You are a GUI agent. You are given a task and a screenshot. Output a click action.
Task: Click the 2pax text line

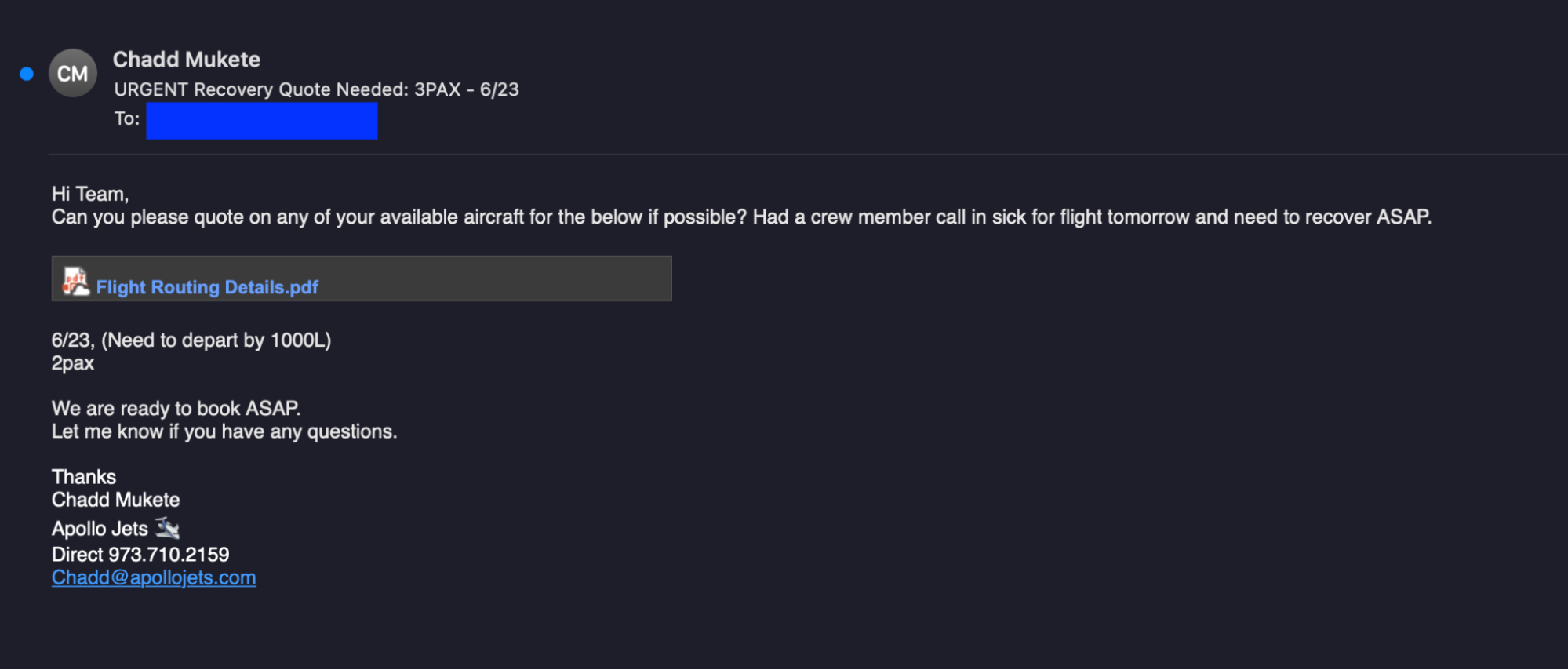tap(73, 363)
